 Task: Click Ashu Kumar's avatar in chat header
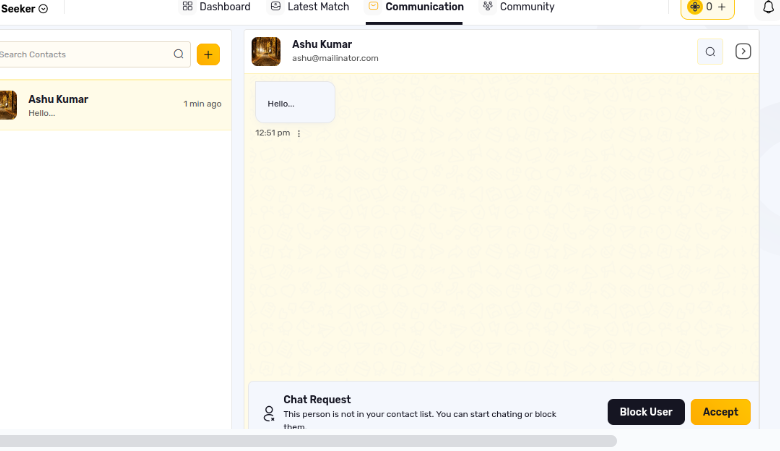266,51
